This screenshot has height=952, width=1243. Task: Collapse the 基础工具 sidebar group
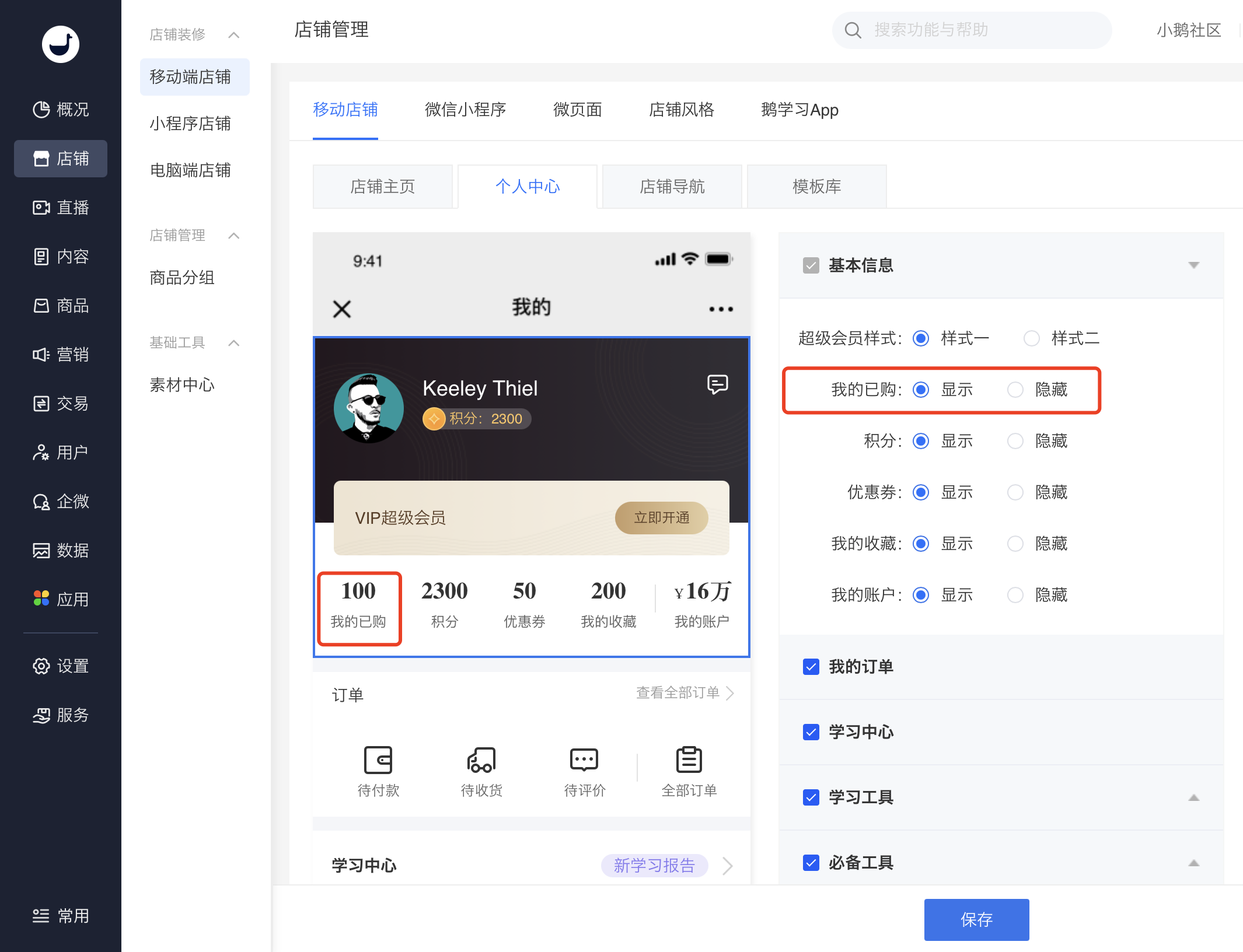[234, 343]
